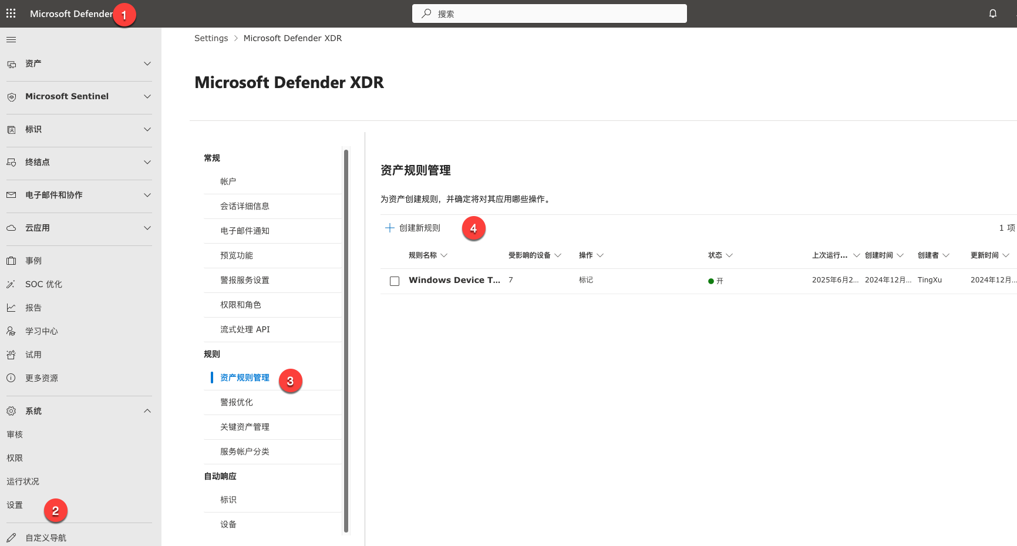Expand the 电子邮件和协作 chevron
This screenshot has width=1017, height=546.
pos(147,195)
